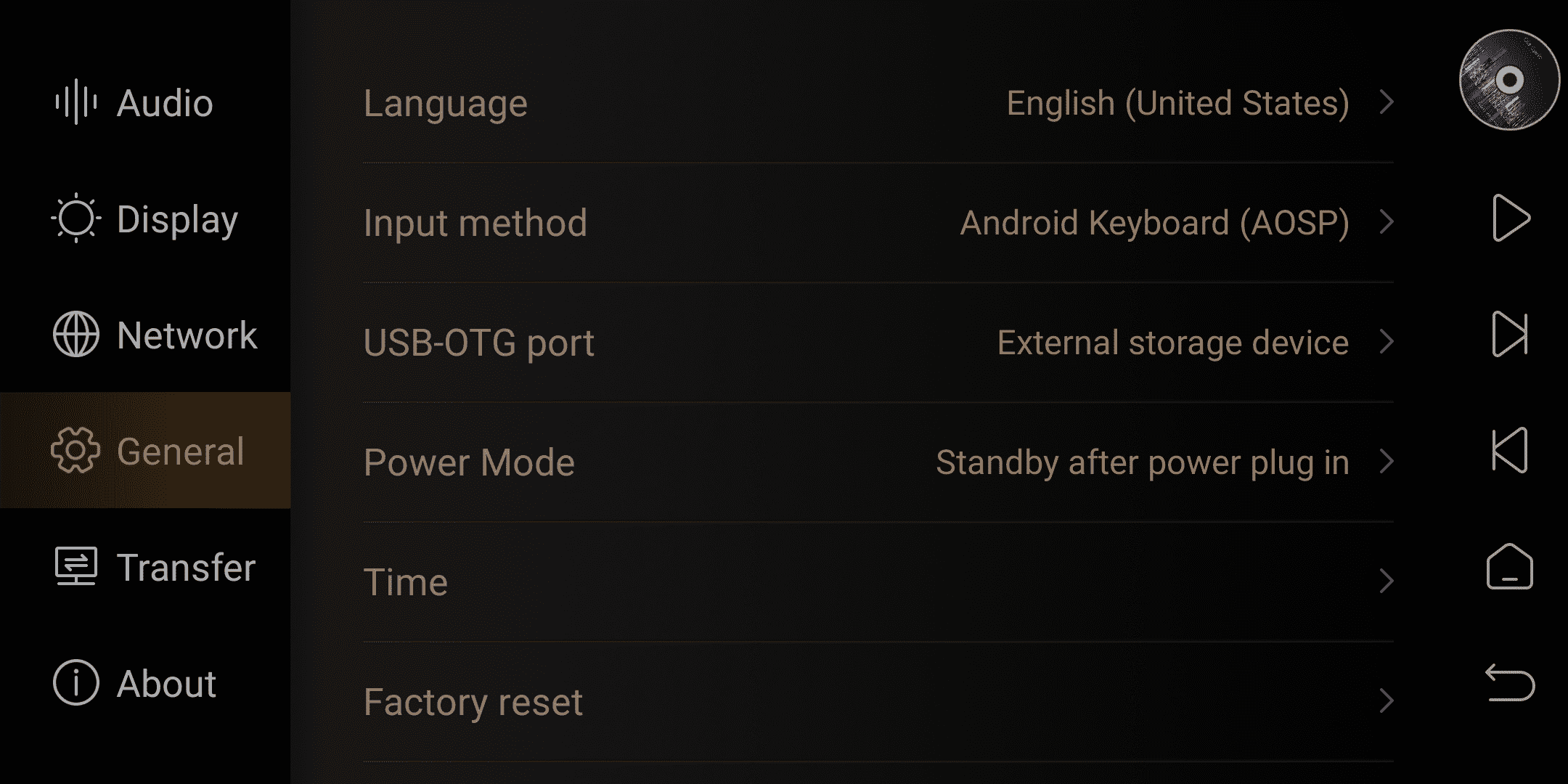
Task: Go back to the previous track
Action: 1510,450
